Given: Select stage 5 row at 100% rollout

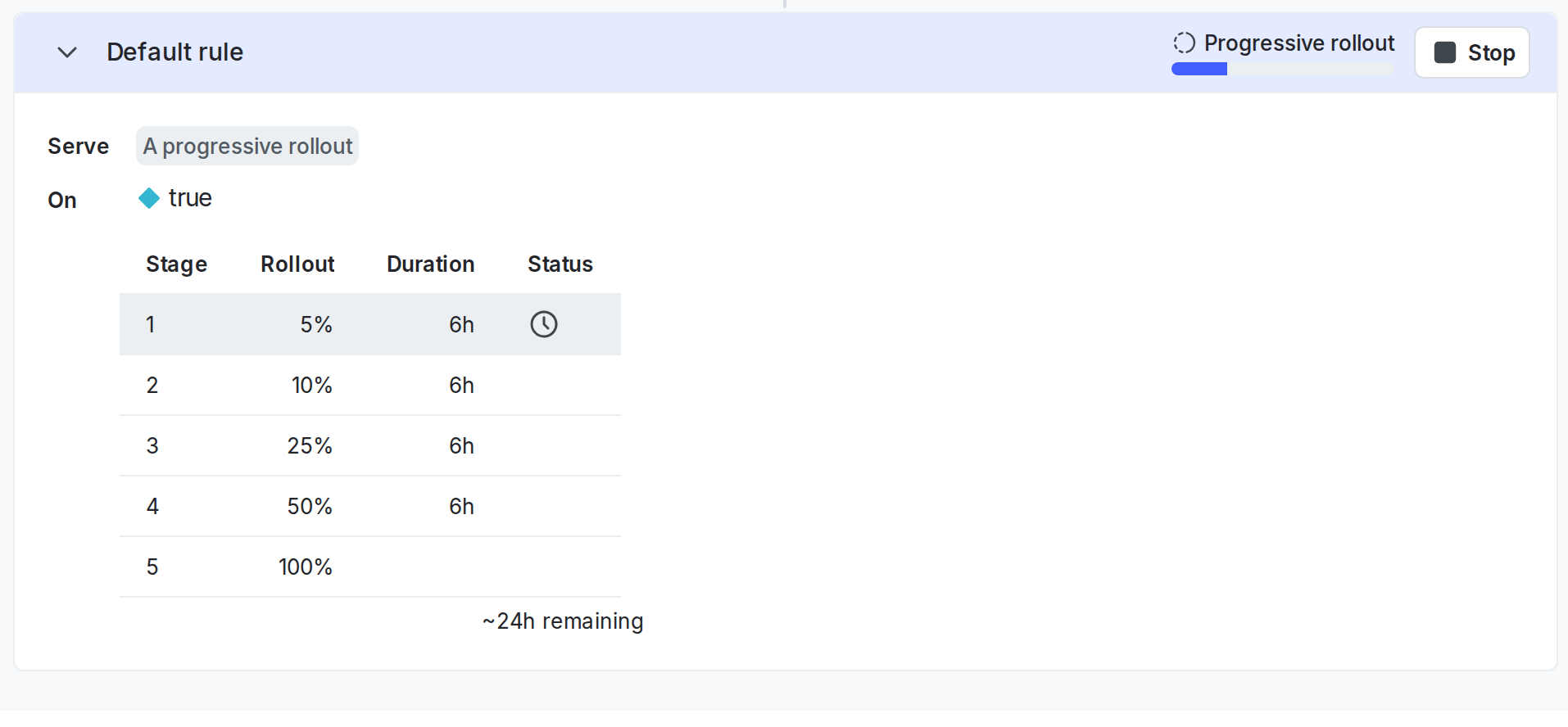Looking at the screenshot, I should pyautogui.click(x=370, y=567).
